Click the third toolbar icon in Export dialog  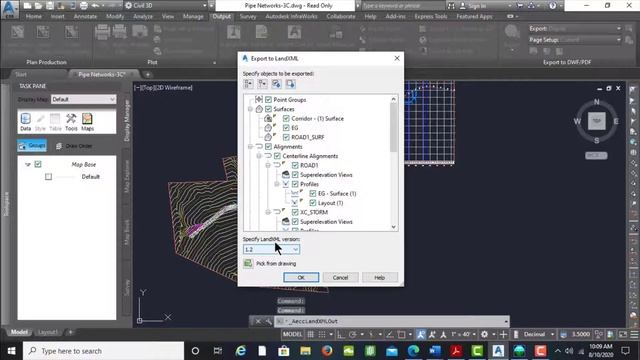(276, 84)
